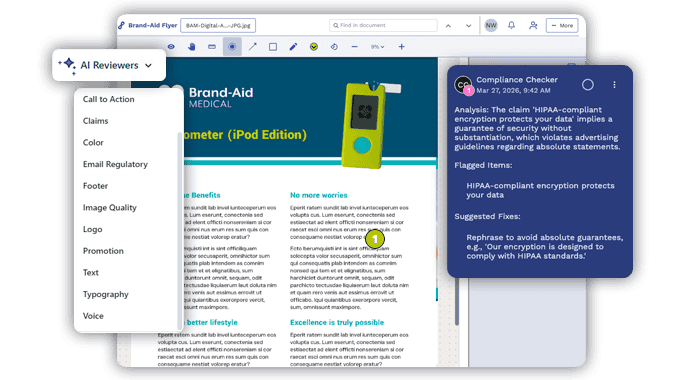Click the Compliance Checker CC avatar
The height and width of the screenshot is (380, 700).
click(x=463, y=84)
